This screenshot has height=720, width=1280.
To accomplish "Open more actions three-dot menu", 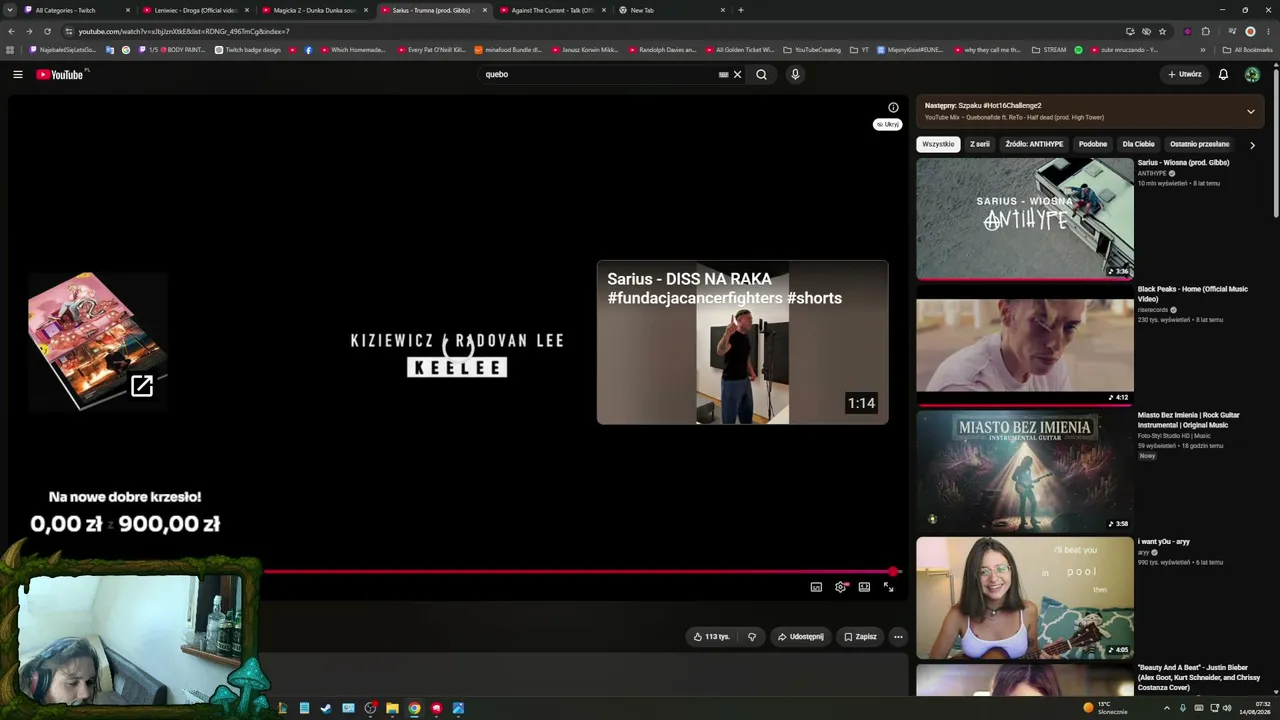I will pos(898,637).
